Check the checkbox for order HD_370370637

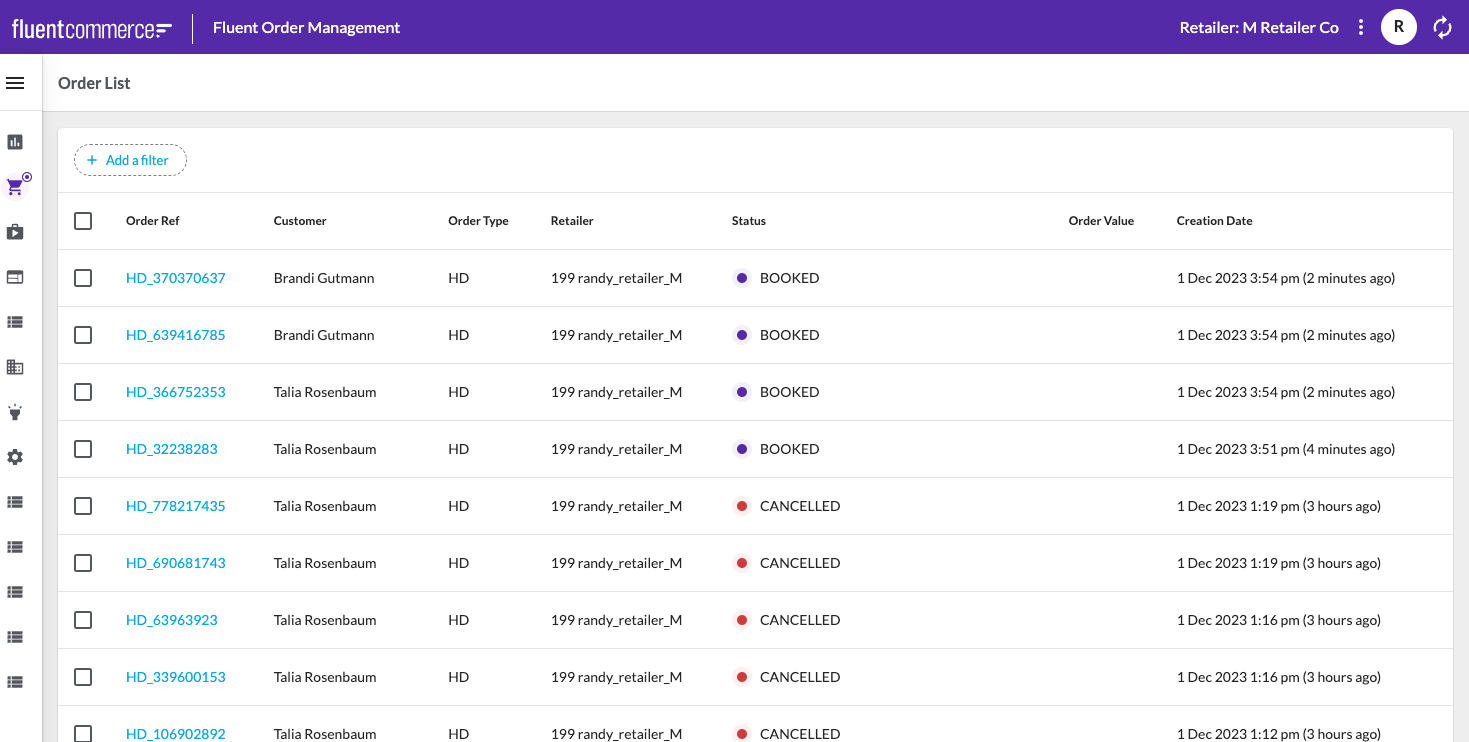(83, 278)
